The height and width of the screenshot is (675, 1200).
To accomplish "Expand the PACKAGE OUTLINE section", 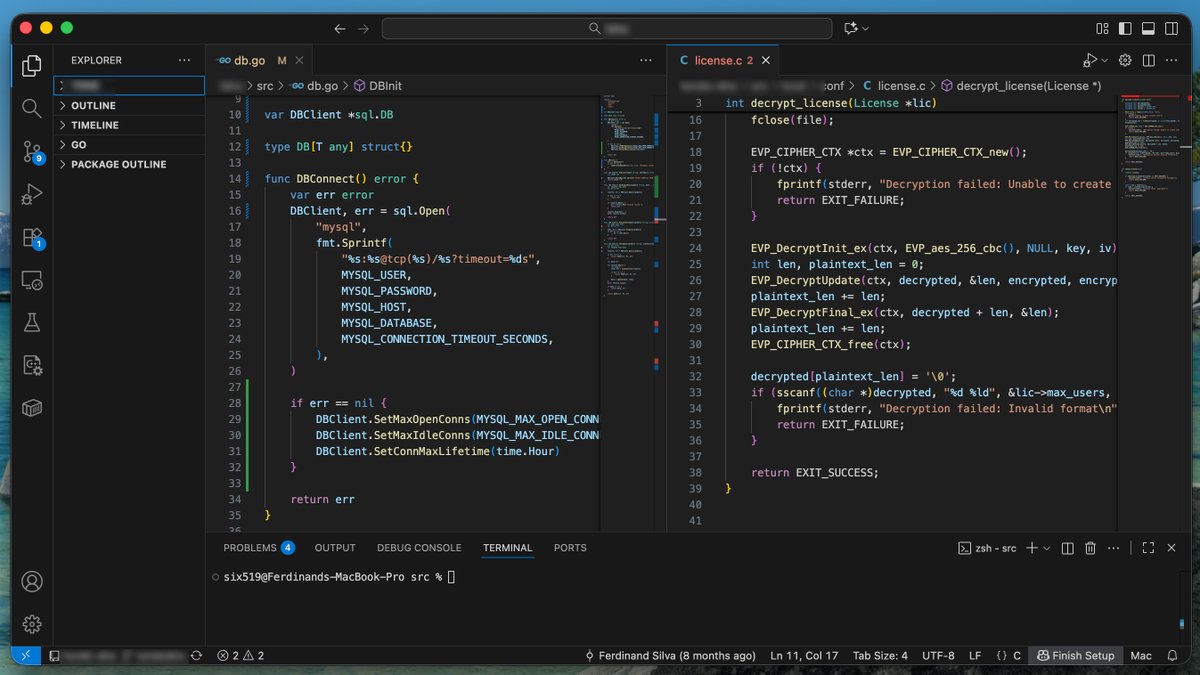I will point(129,164).
